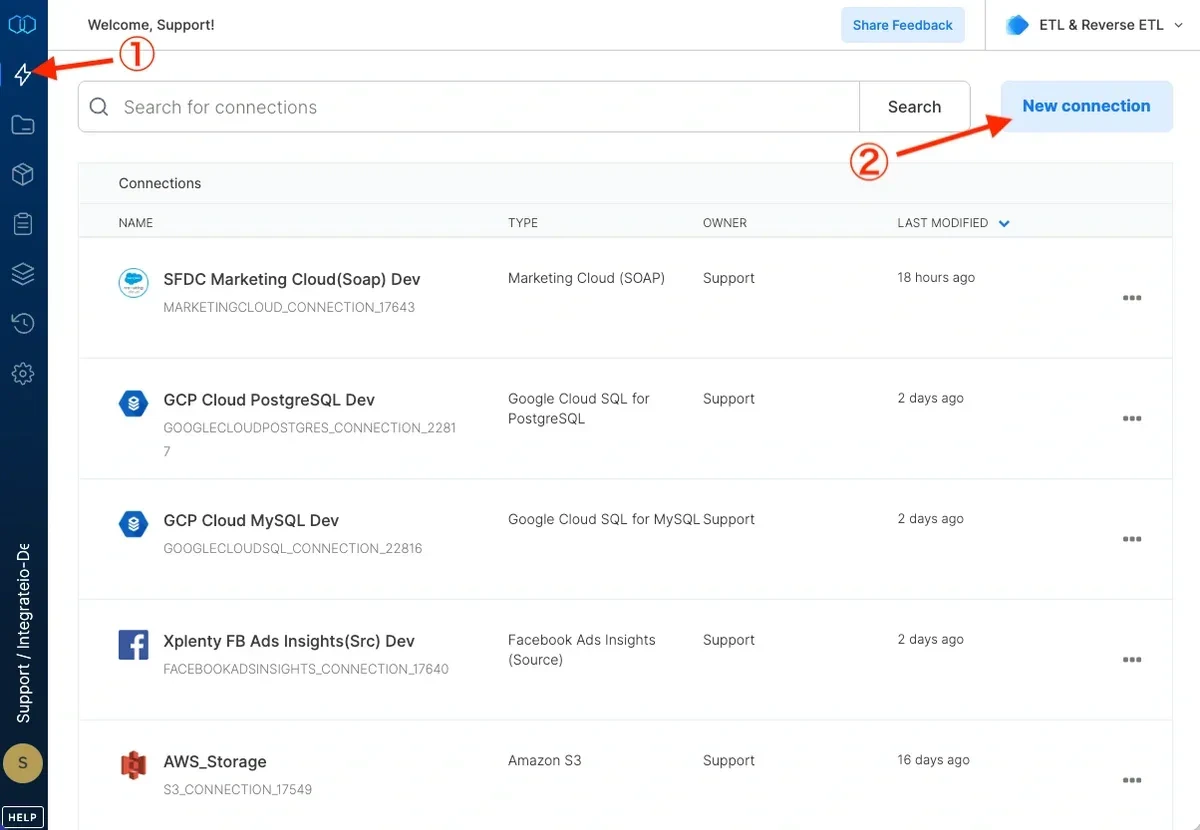
Task: Open the more menu for GCP Cloud MySQL Dev
Action: (x=1132, y=539)
